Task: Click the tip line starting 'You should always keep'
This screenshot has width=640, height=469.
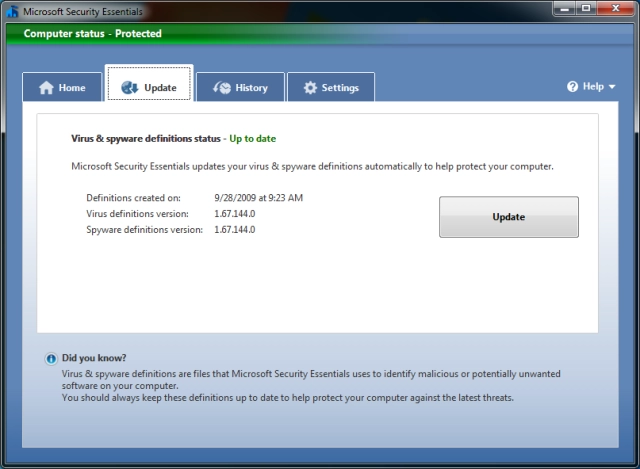Action: click(x=288, y=398)
